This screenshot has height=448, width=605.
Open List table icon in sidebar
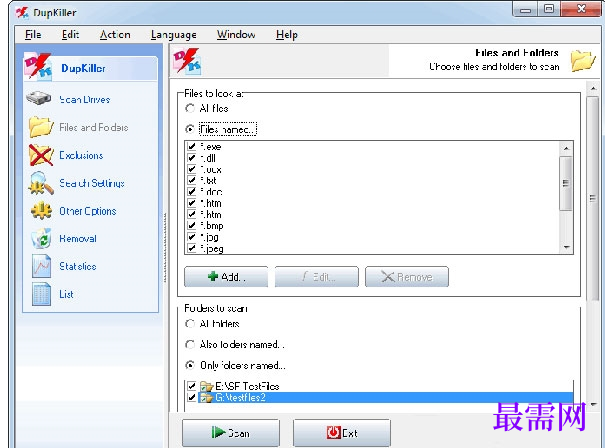(x=41, y=294)
